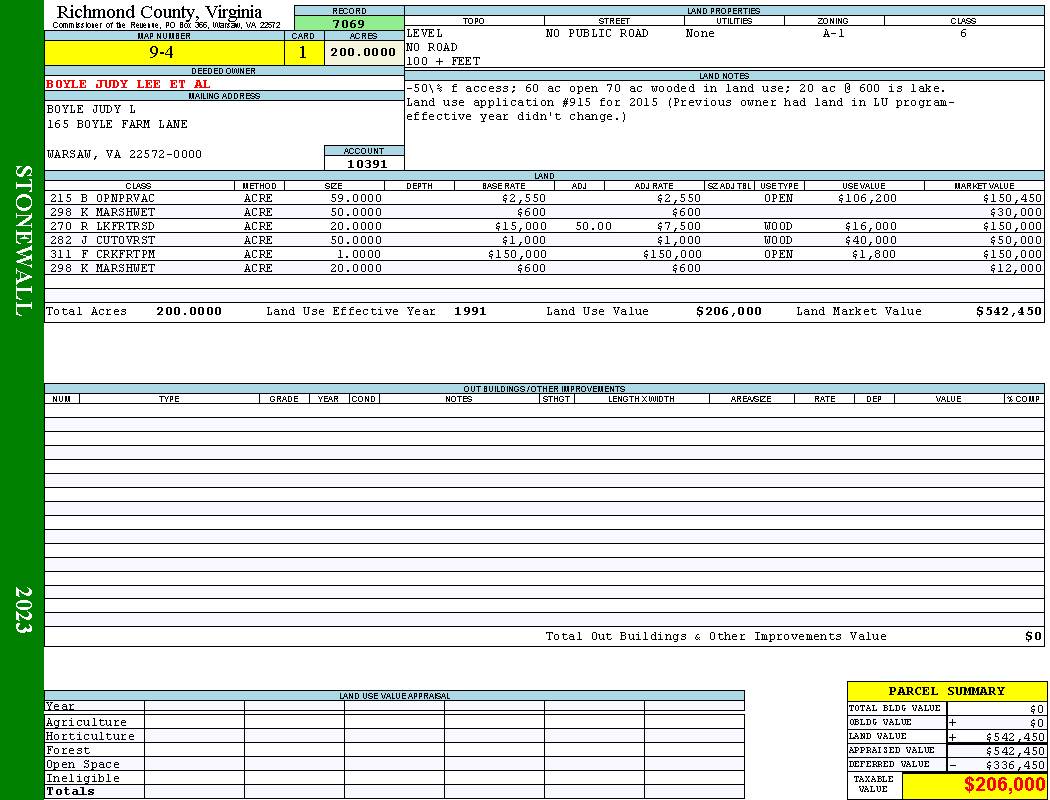Click the 270 R LKFRTRSD land row

544,226
